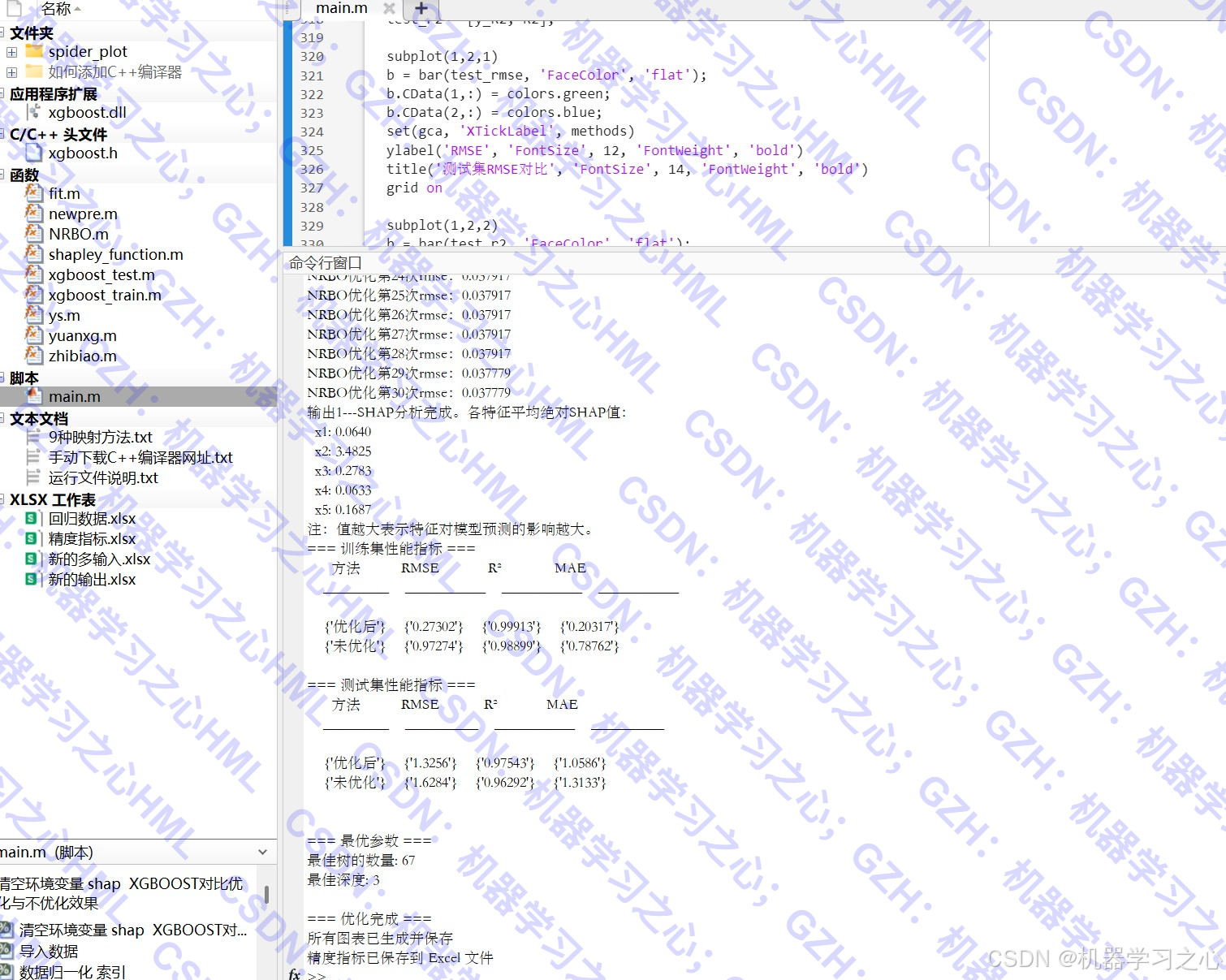Click the yuanxg.m function file icon
Viewport: 1226px width, 980px height.
coord(34,335)
